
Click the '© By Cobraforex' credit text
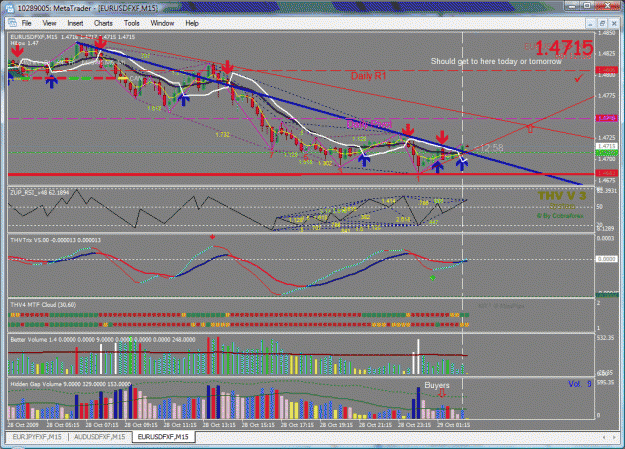[x=560, y=216]
